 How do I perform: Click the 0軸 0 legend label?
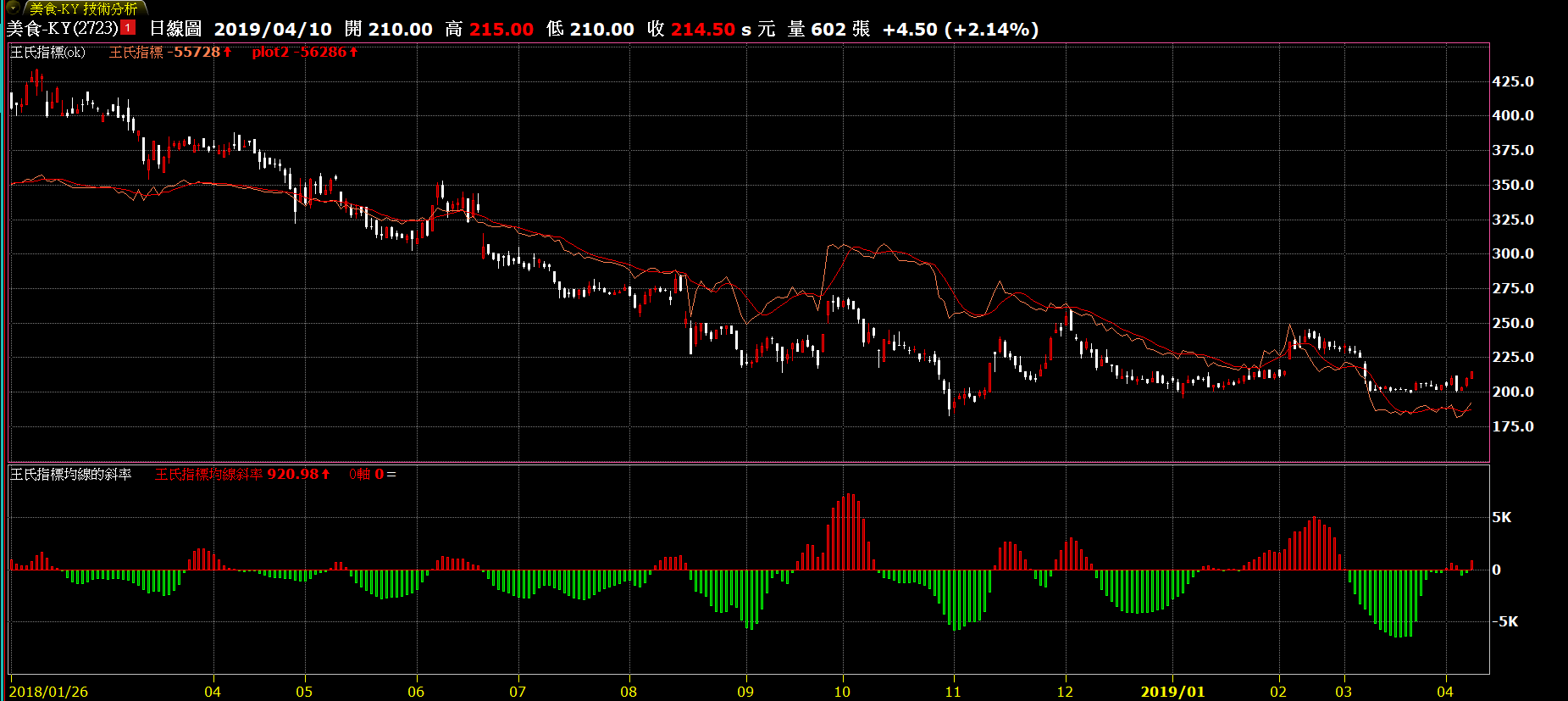click(366, 475)
